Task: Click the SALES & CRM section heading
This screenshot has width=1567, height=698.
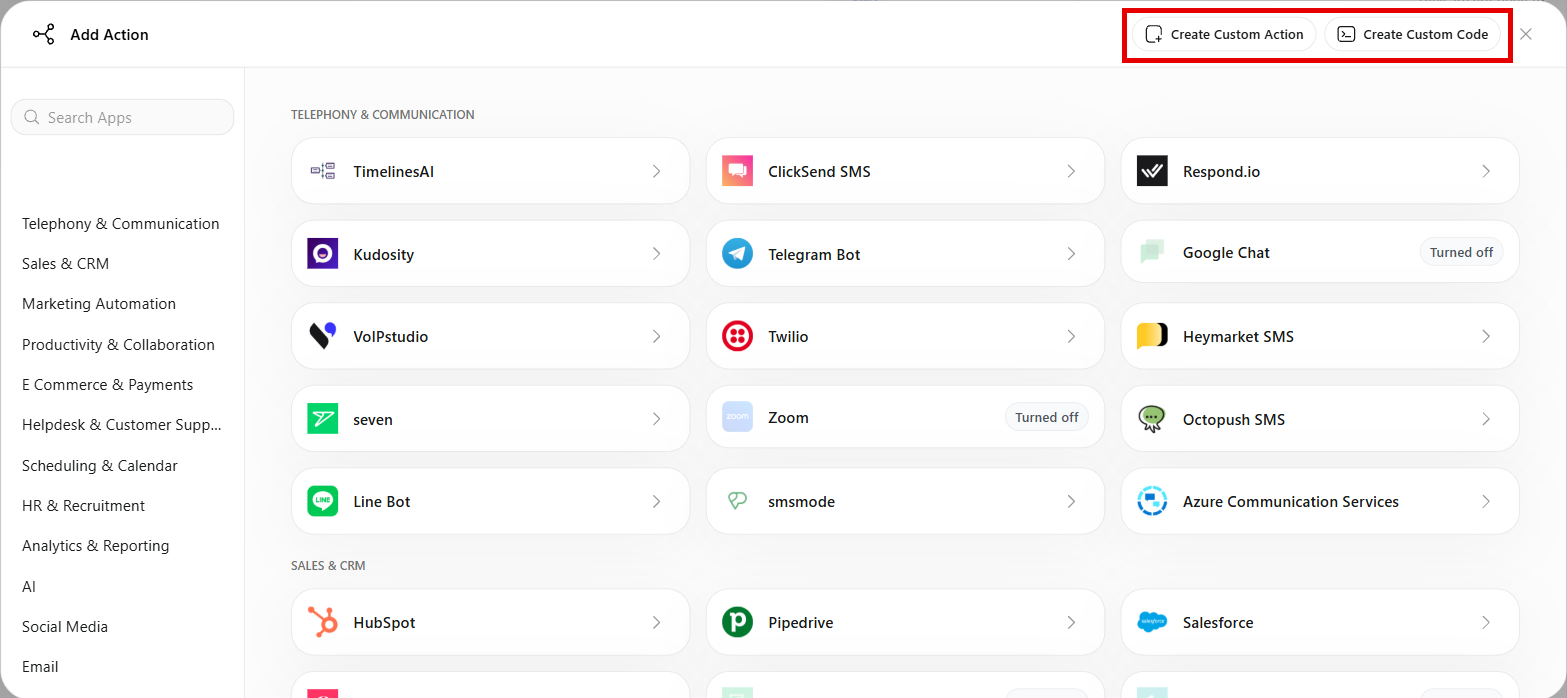Action: pos(328,566)
